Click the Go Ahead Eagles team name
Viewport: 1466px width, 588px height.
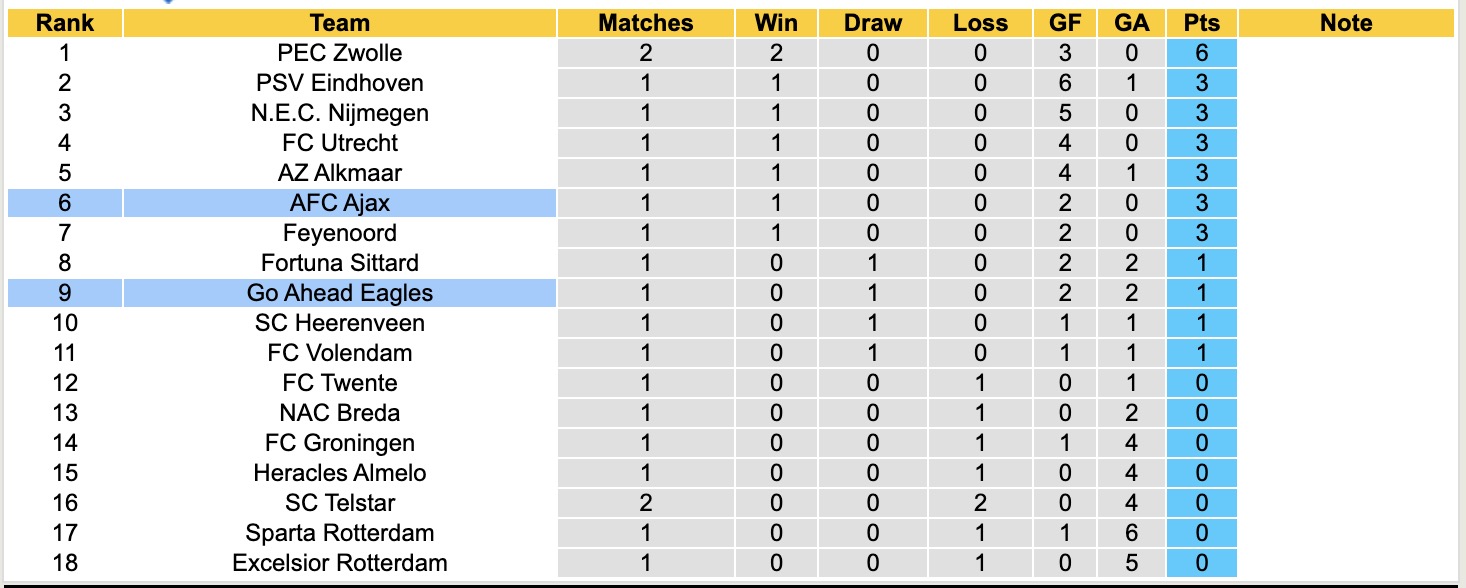pyautogui.click(x=339, y=293)
